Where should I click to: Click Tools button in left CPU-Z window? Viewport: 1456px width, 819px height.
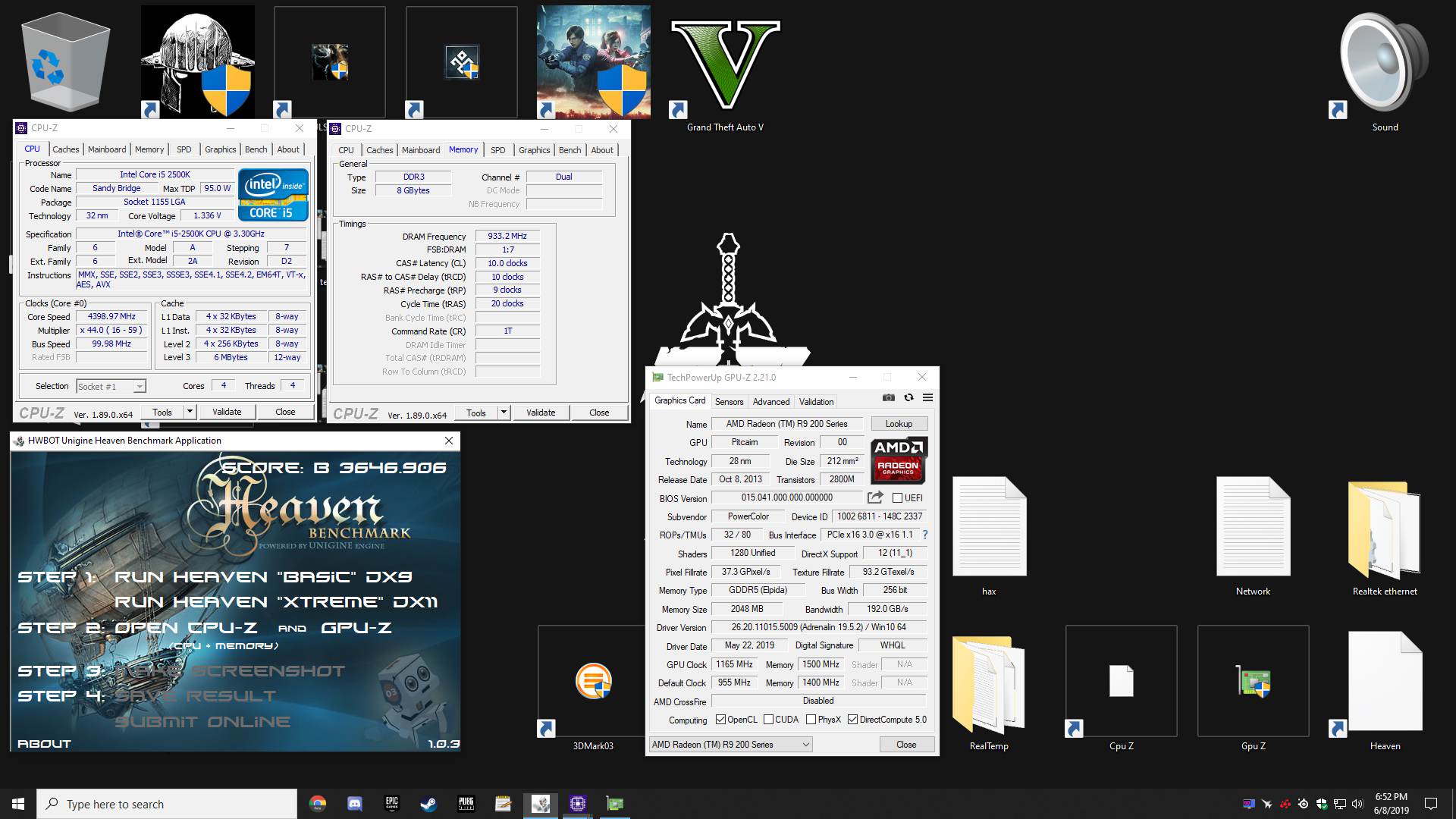162,412
